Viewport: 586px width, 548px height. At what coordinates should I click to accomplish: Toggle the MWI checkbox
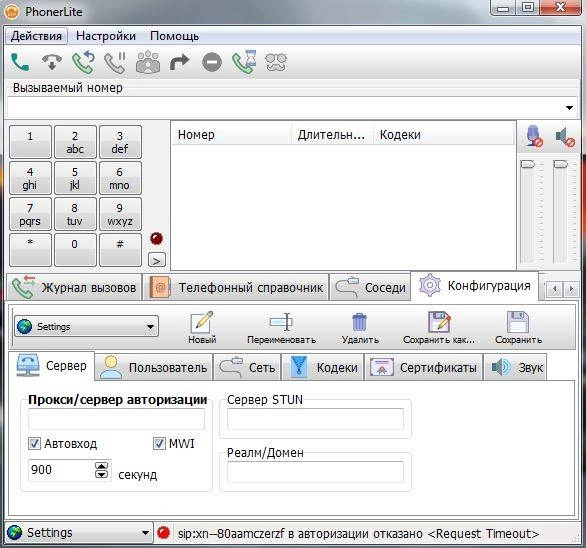(159, 444)
